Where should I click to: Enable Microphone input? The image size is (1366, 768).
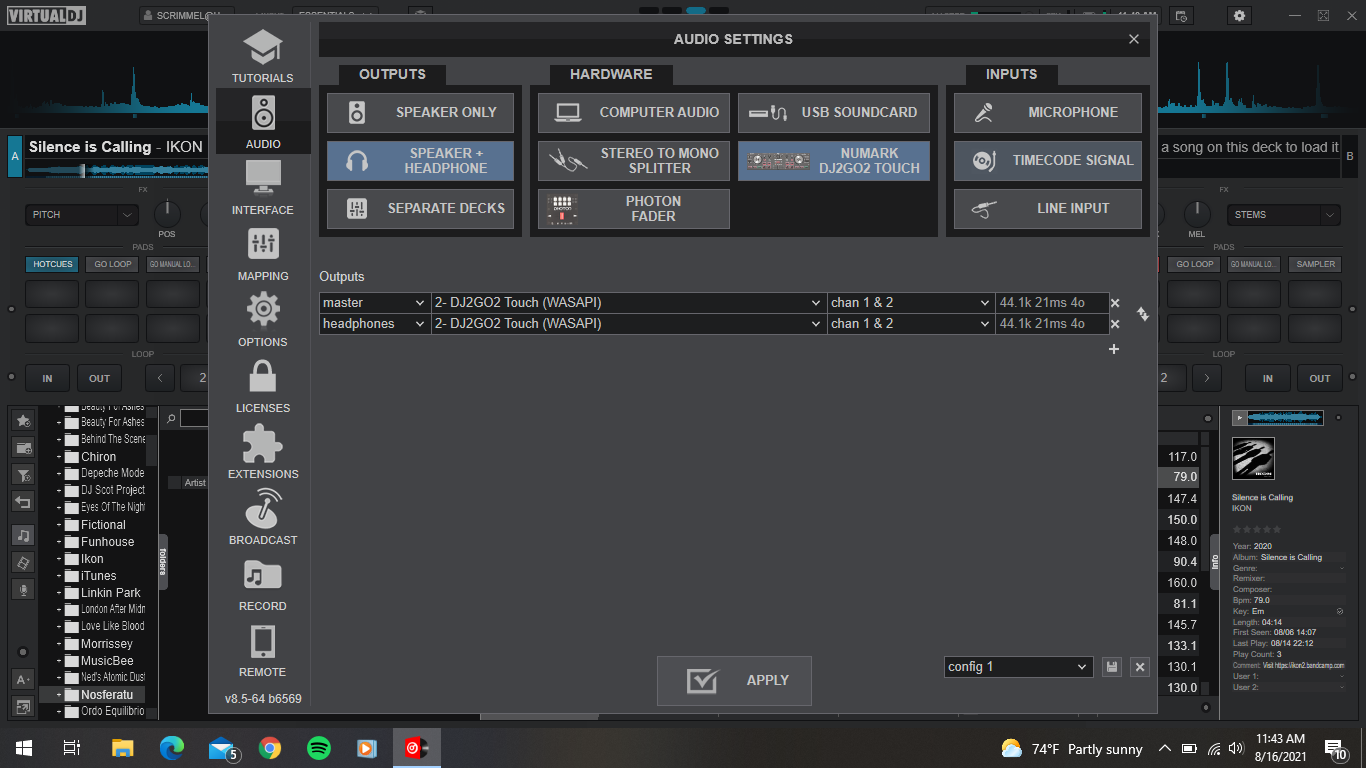[1047, 112]
